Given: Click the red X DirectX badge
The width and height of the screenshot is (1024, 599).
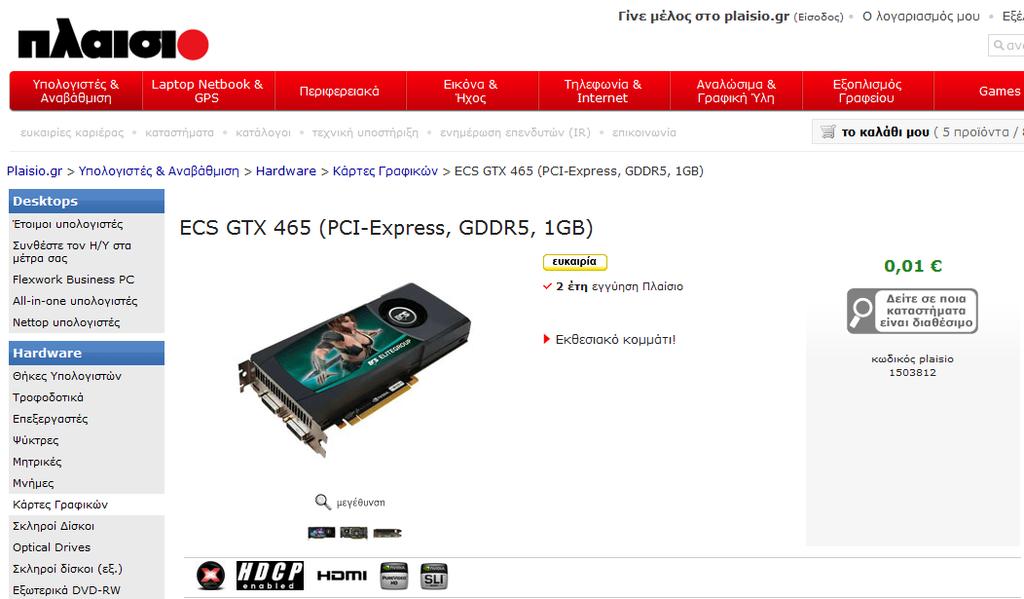Looking at the screenshot, I should 211,575.
